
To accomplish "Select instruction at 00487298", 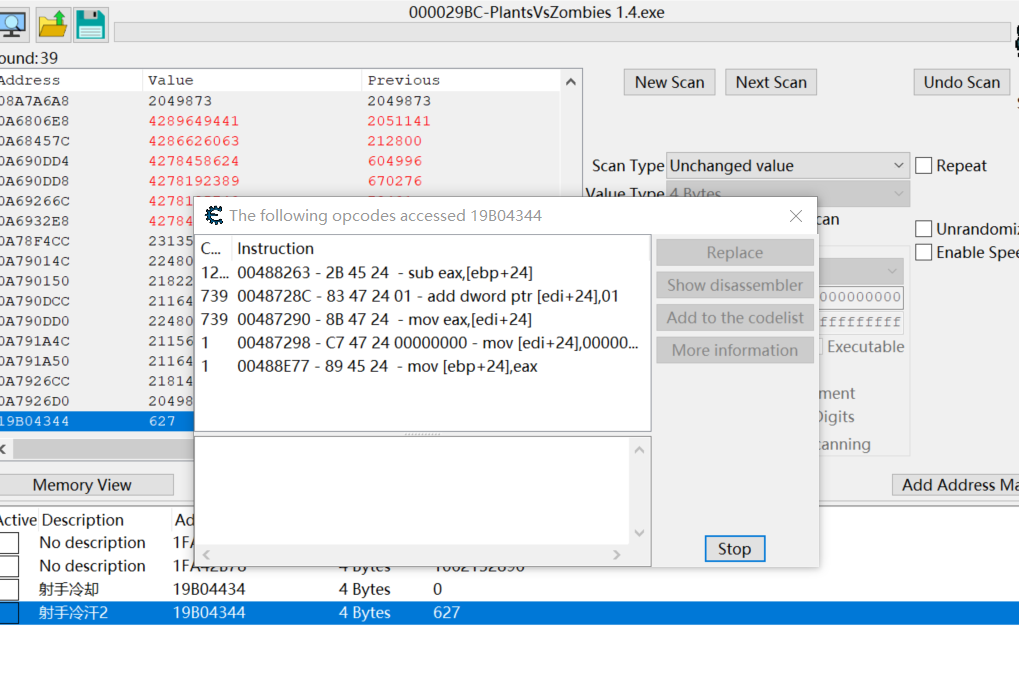I will [x=422, y=343].
